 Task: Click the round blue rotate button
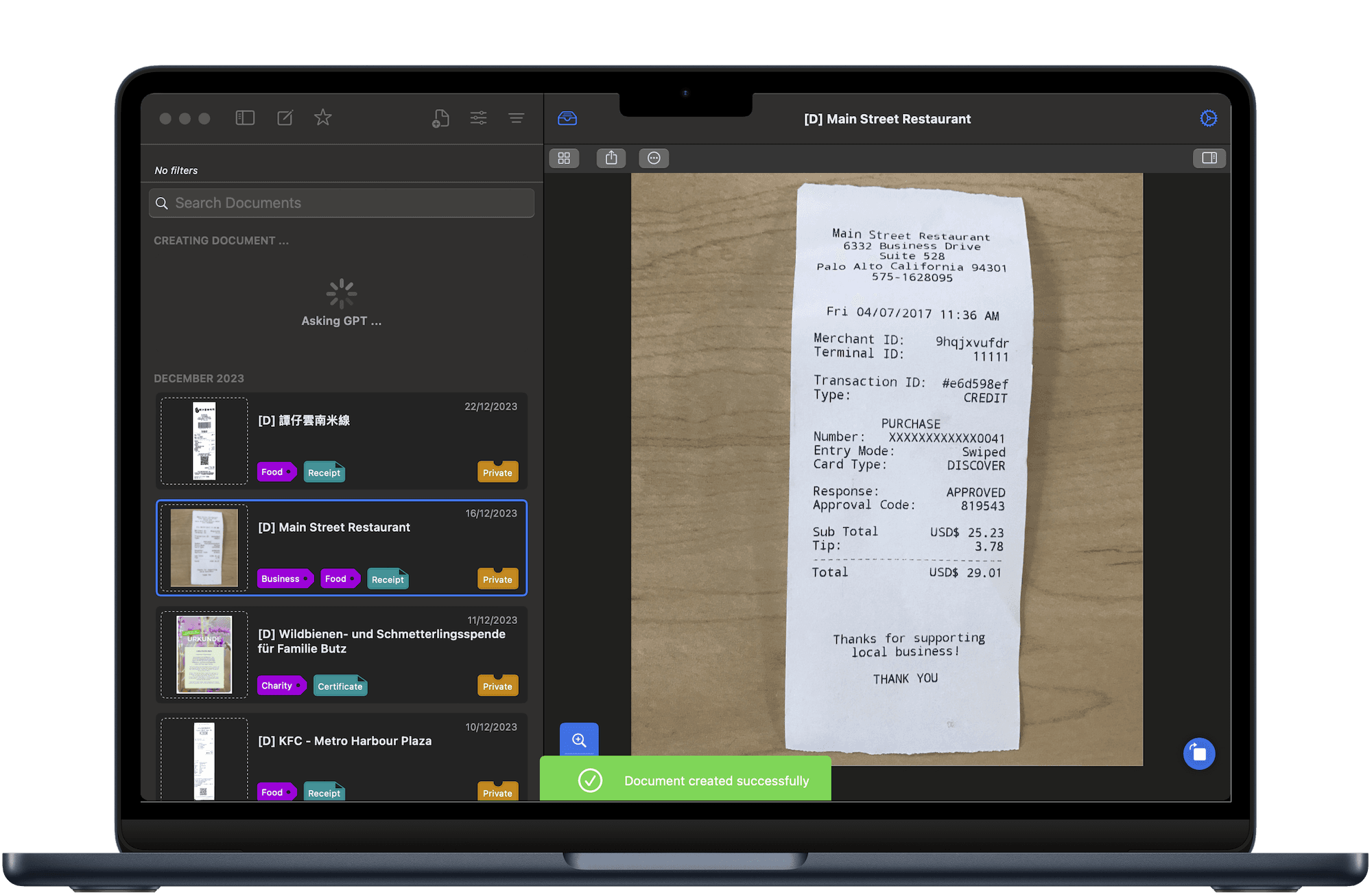coord(1198,754)
